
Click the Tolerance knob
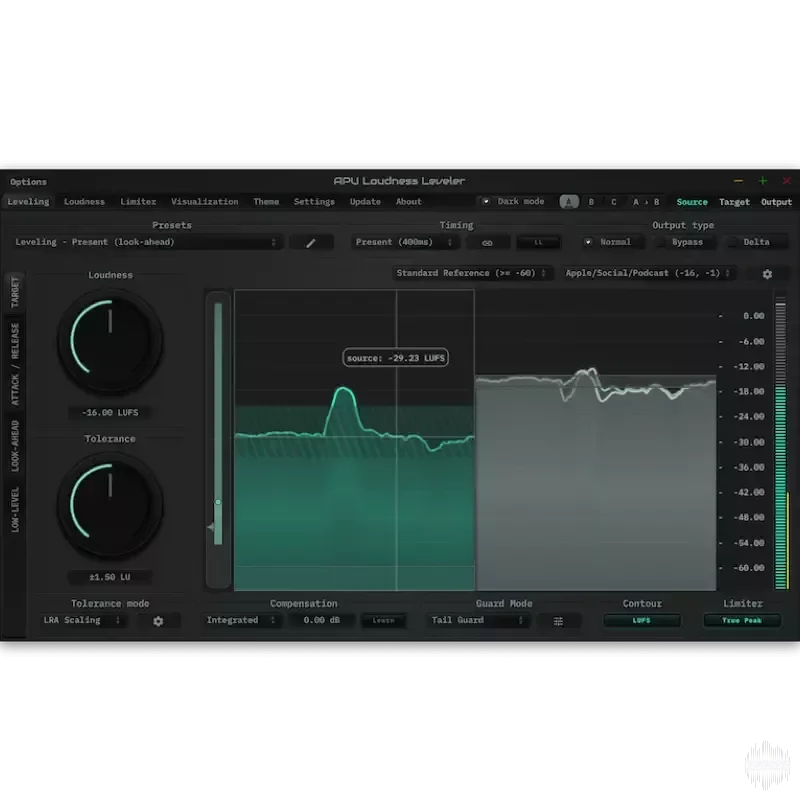pyautogui.click(x=110, y=504)
